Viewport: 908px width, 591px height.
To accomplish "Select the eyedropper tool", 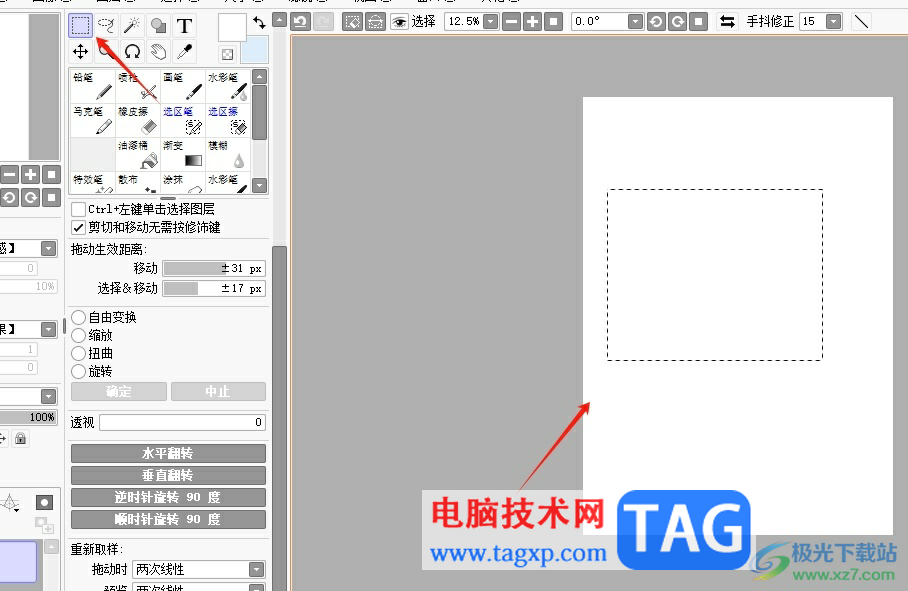I will 184,52.
